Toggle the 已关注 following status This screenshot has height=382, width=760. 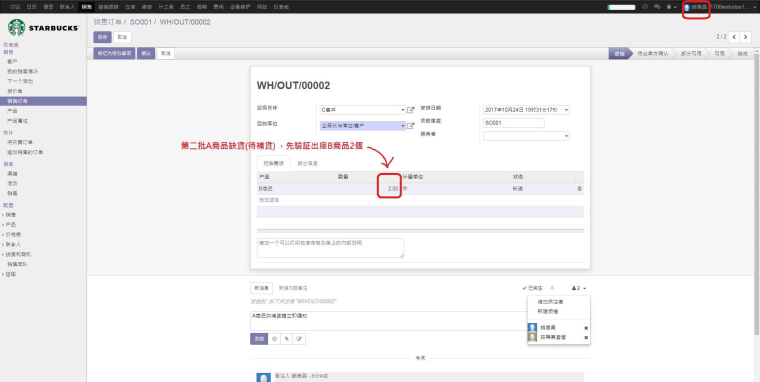pyautogui.click(x=532, y=288)
